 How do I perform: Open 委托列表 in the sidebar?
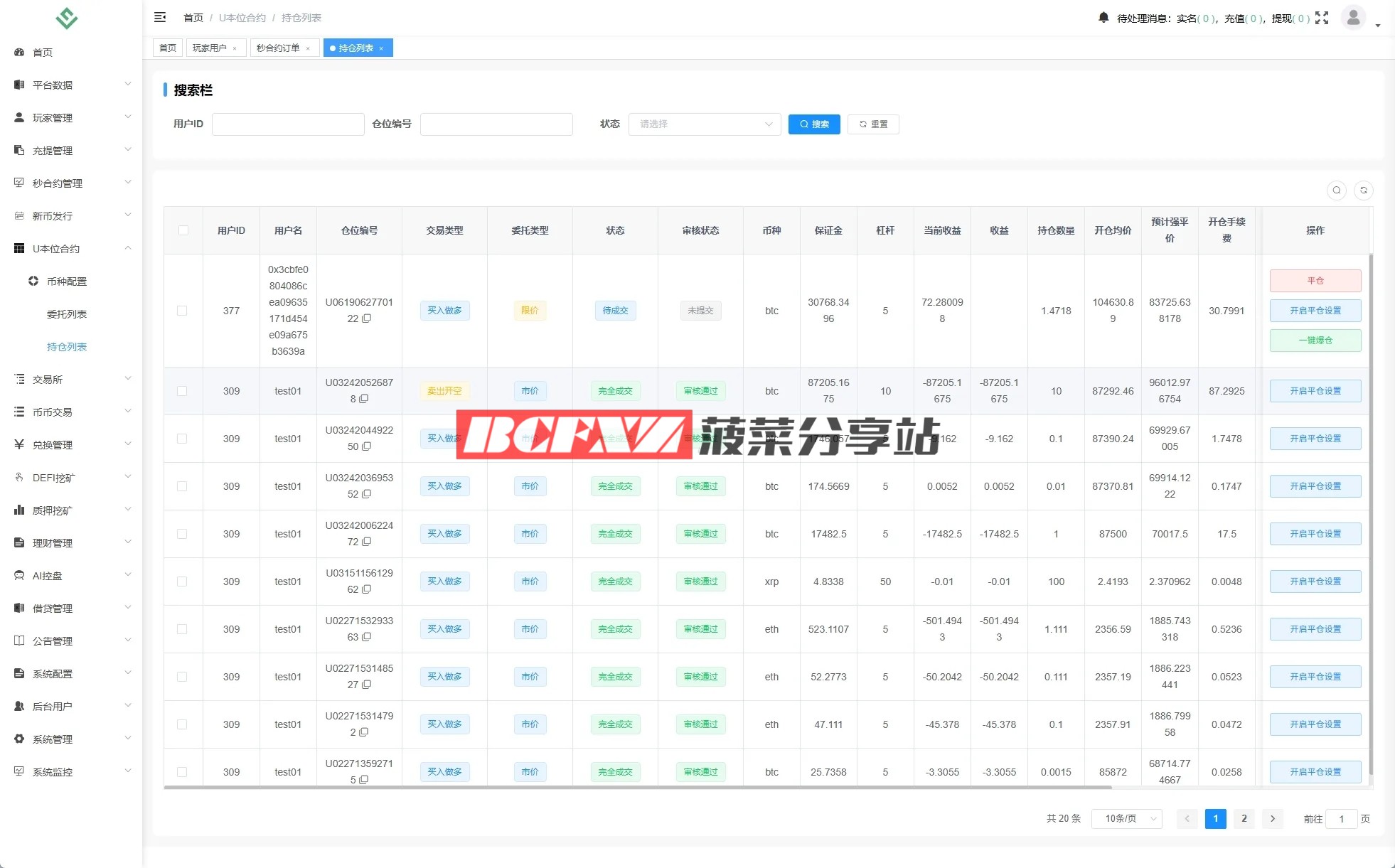click(x=67, y=314)
